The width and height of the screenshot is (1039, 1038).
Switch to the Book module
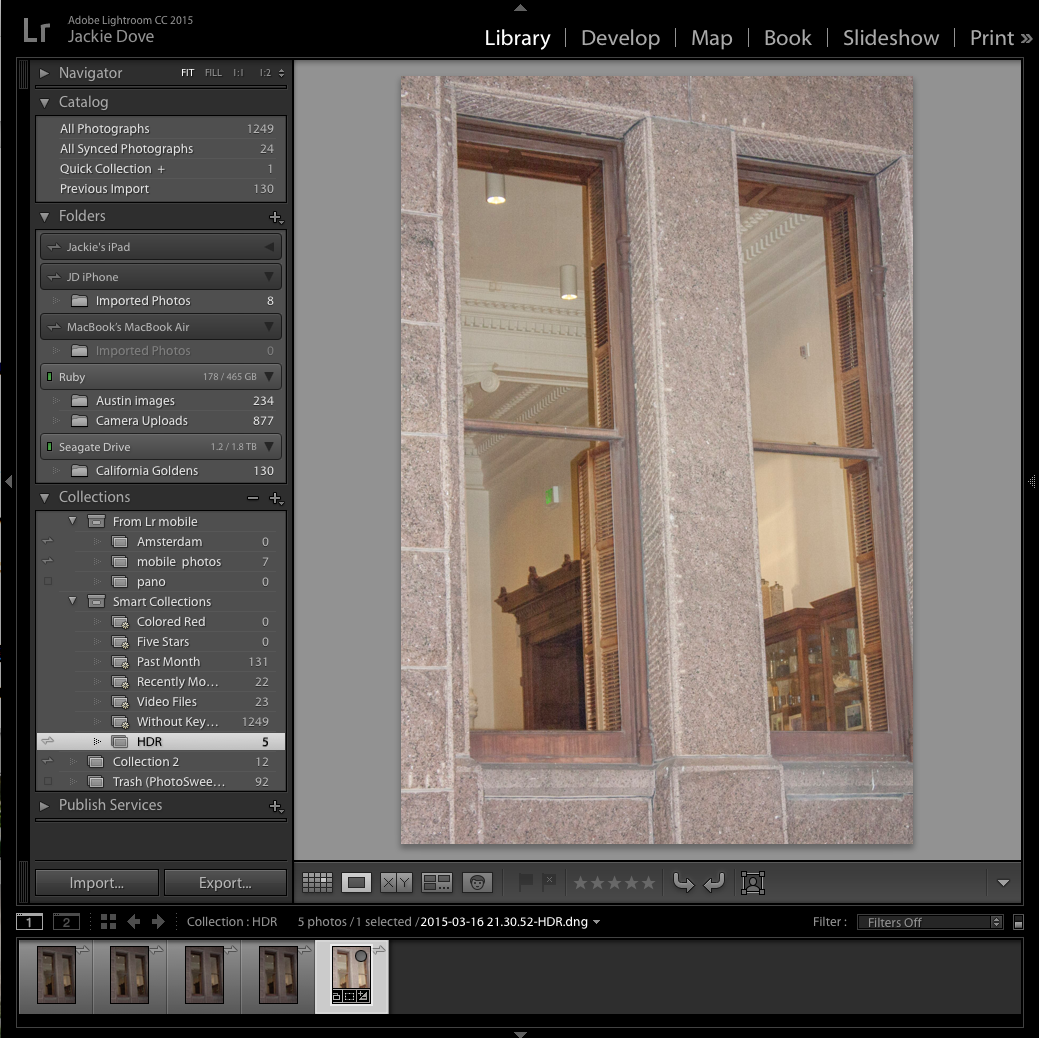point(787,38)
